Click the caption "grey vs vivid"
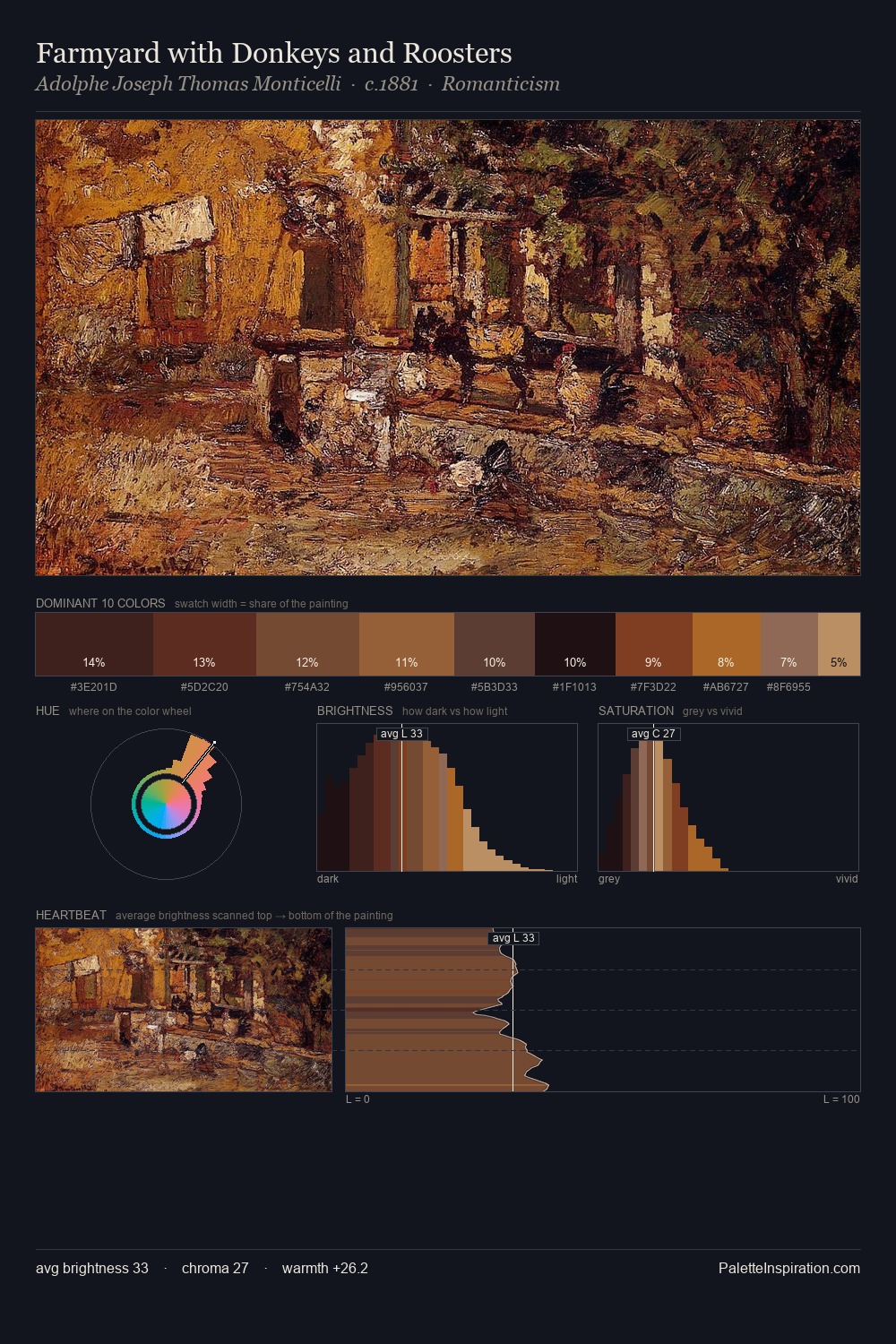This screenshot has height=1344, width=896. [x=712, y=711]
